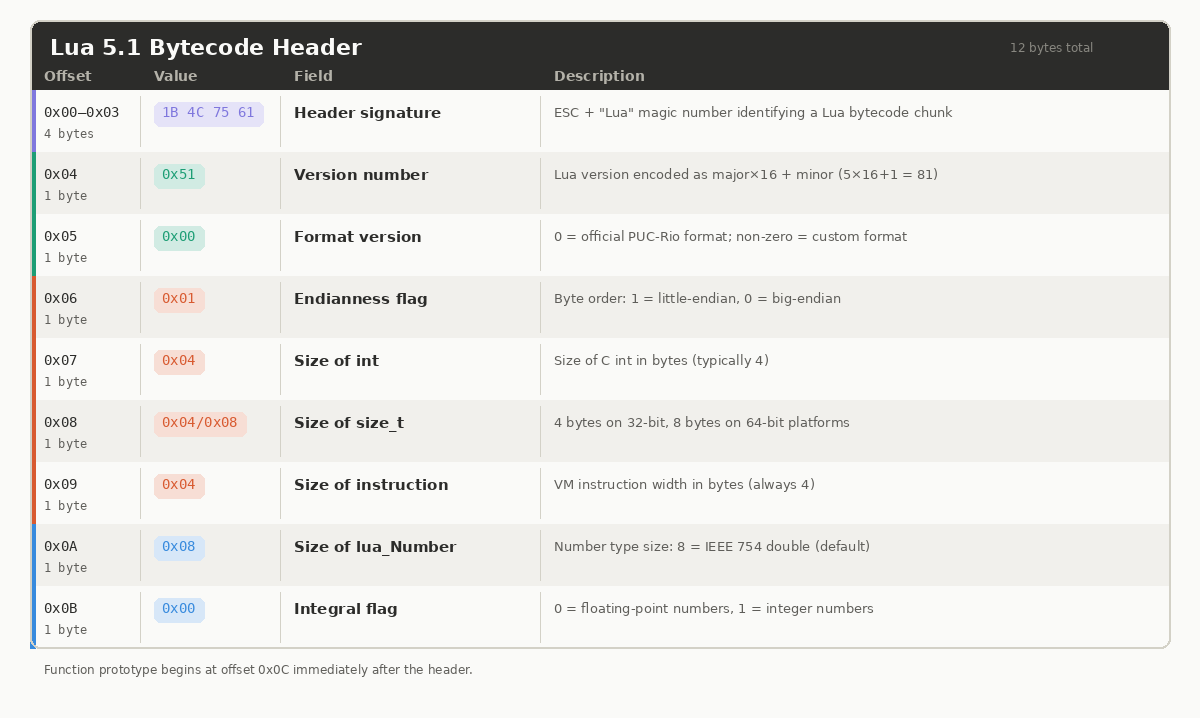Click the 0x00 format version badge

click(179, 236)
